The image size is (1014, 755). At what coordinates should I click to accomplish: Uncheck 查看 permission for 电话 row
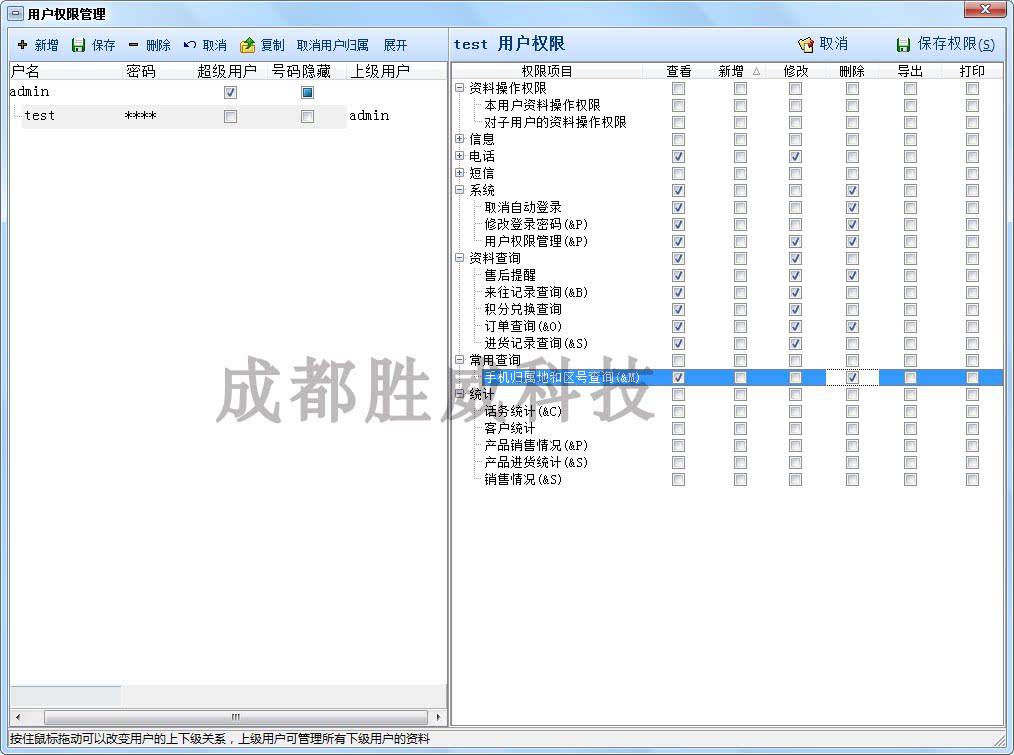click(678, 156)
